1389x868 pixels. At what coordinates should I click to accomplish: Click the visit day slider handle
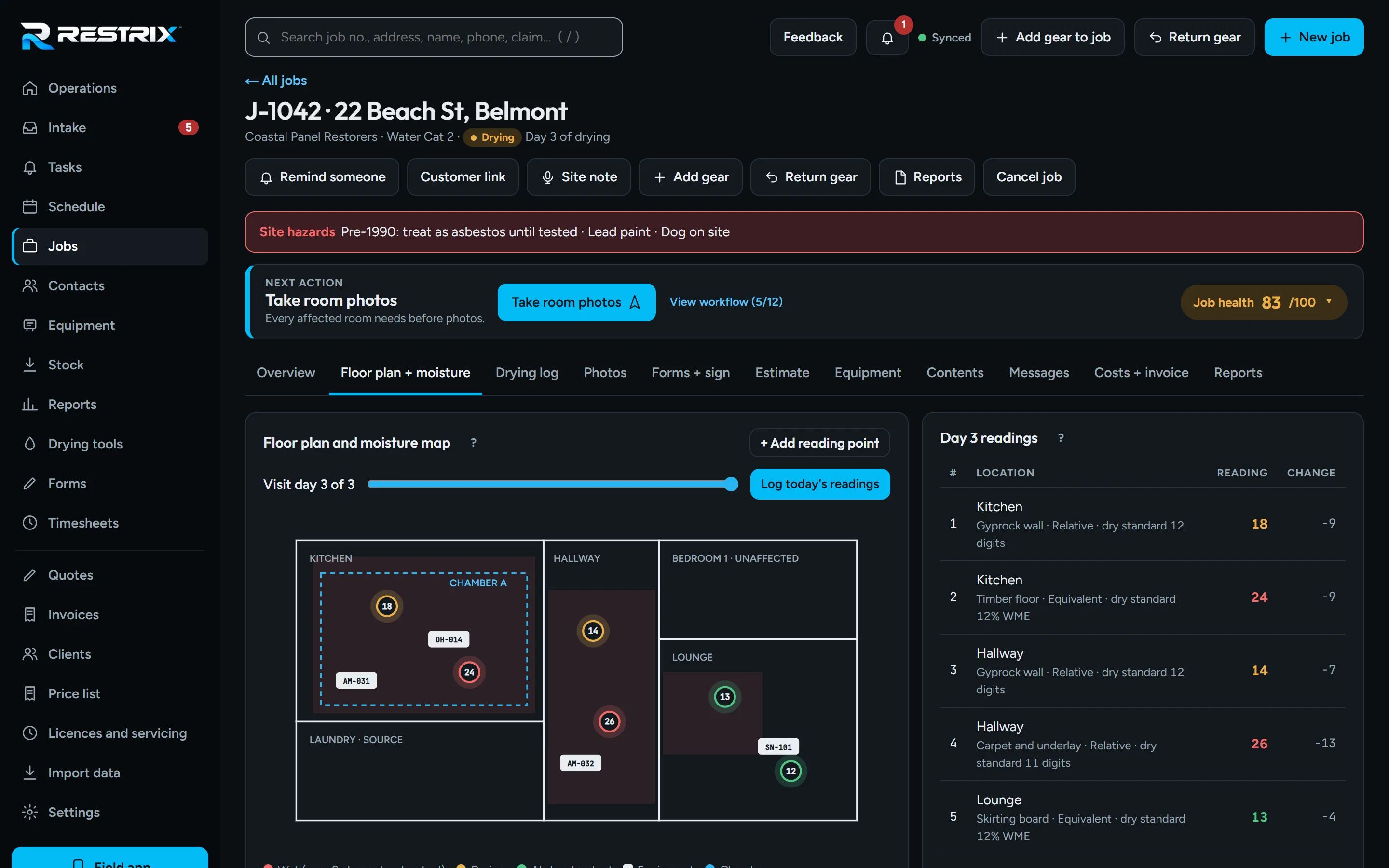(x=731, y=484)
